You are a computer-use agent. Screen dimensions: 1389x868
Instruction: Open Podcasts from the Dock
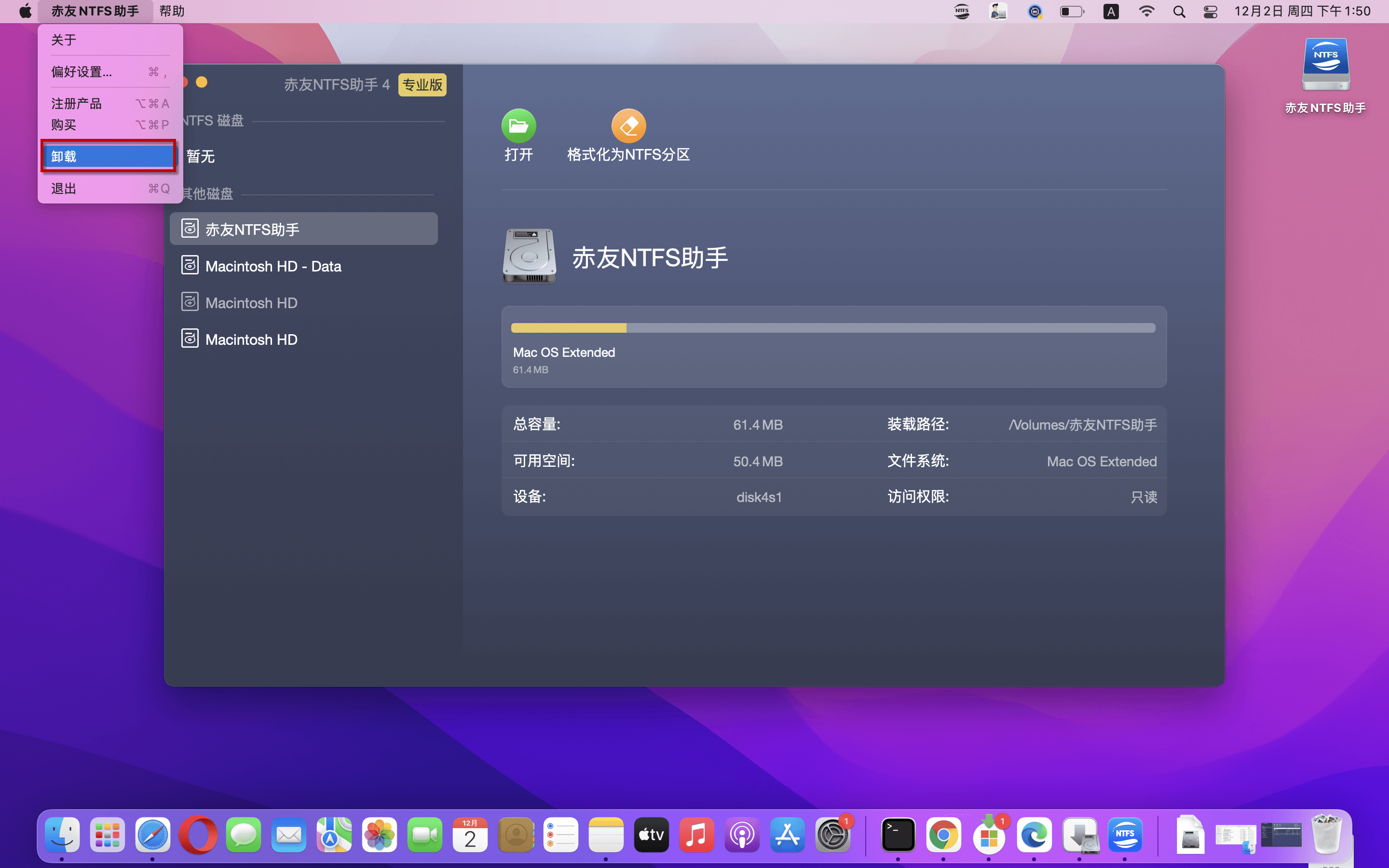742,834
